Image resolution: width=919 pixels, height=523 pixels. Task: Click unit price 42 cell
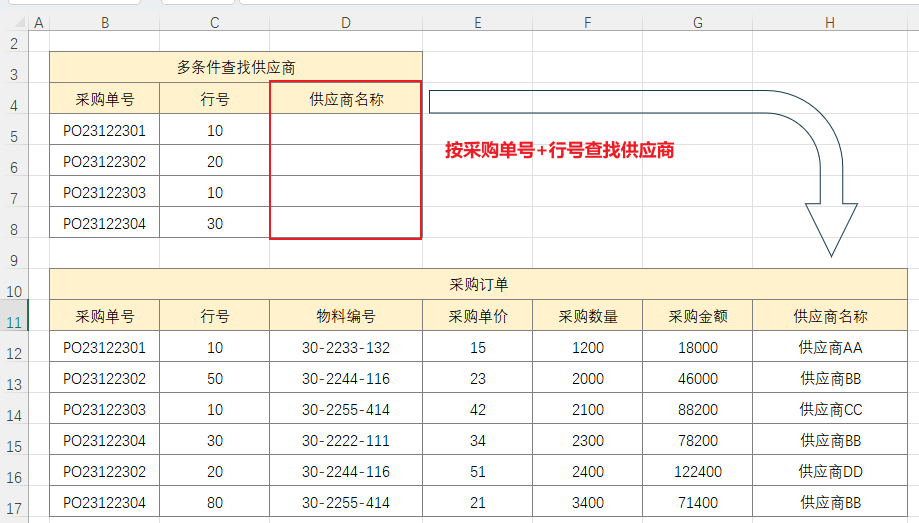478,409
